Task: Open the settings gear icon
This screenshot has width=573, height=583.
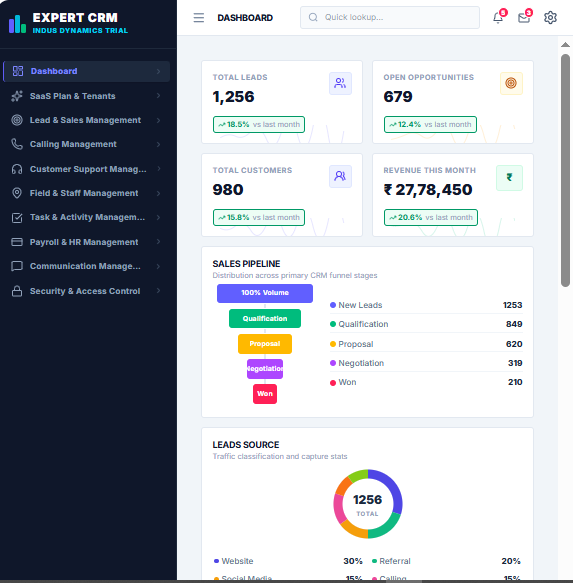Action: (550, 17)
